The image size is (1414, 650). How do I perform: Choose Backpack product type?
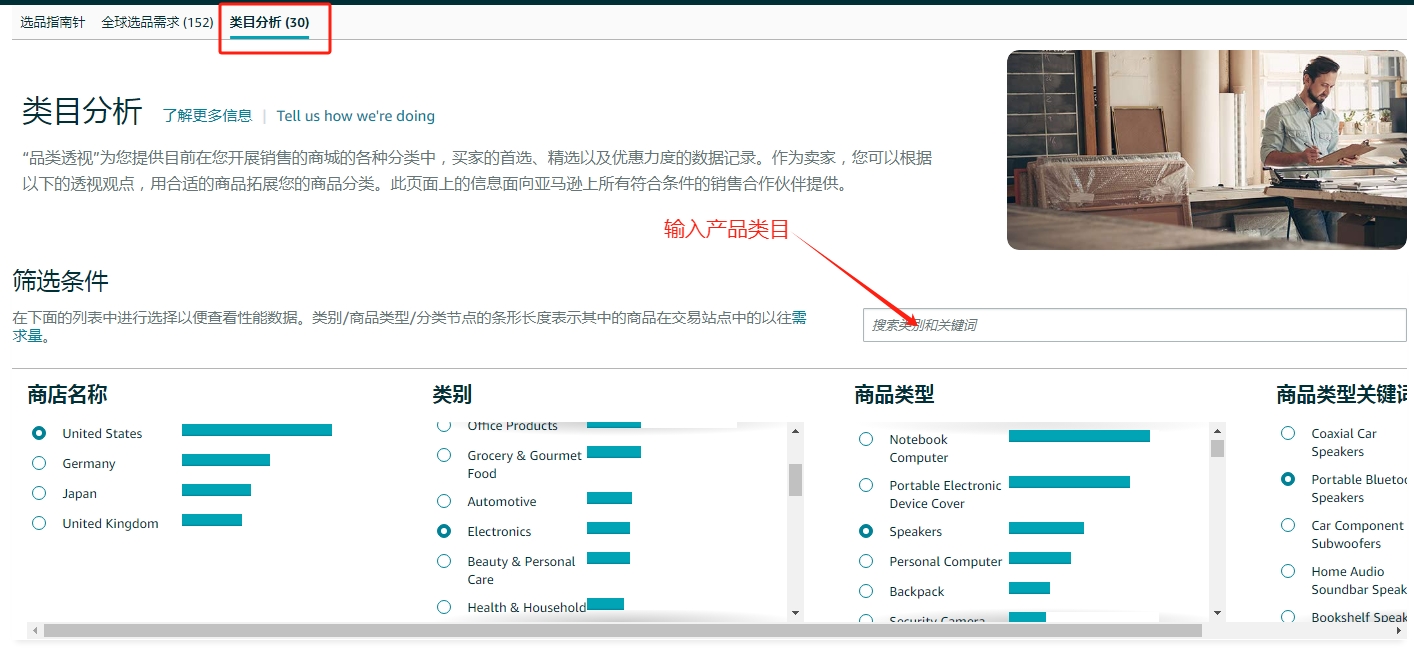(x=866, y=591)
